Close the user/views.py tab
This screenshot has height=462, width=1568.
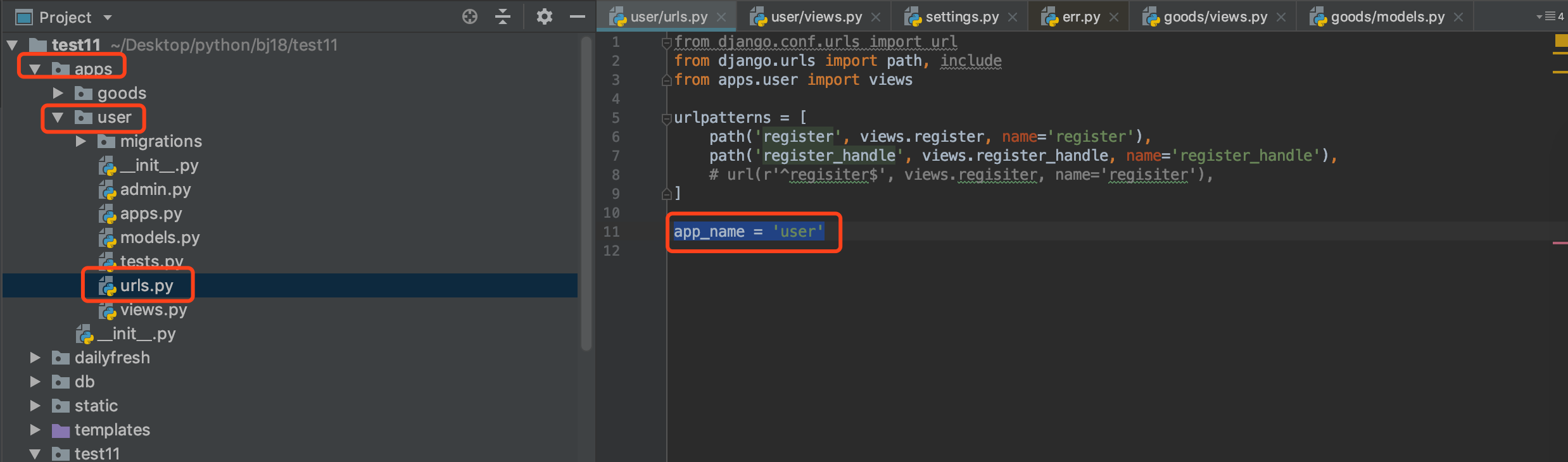876,17
